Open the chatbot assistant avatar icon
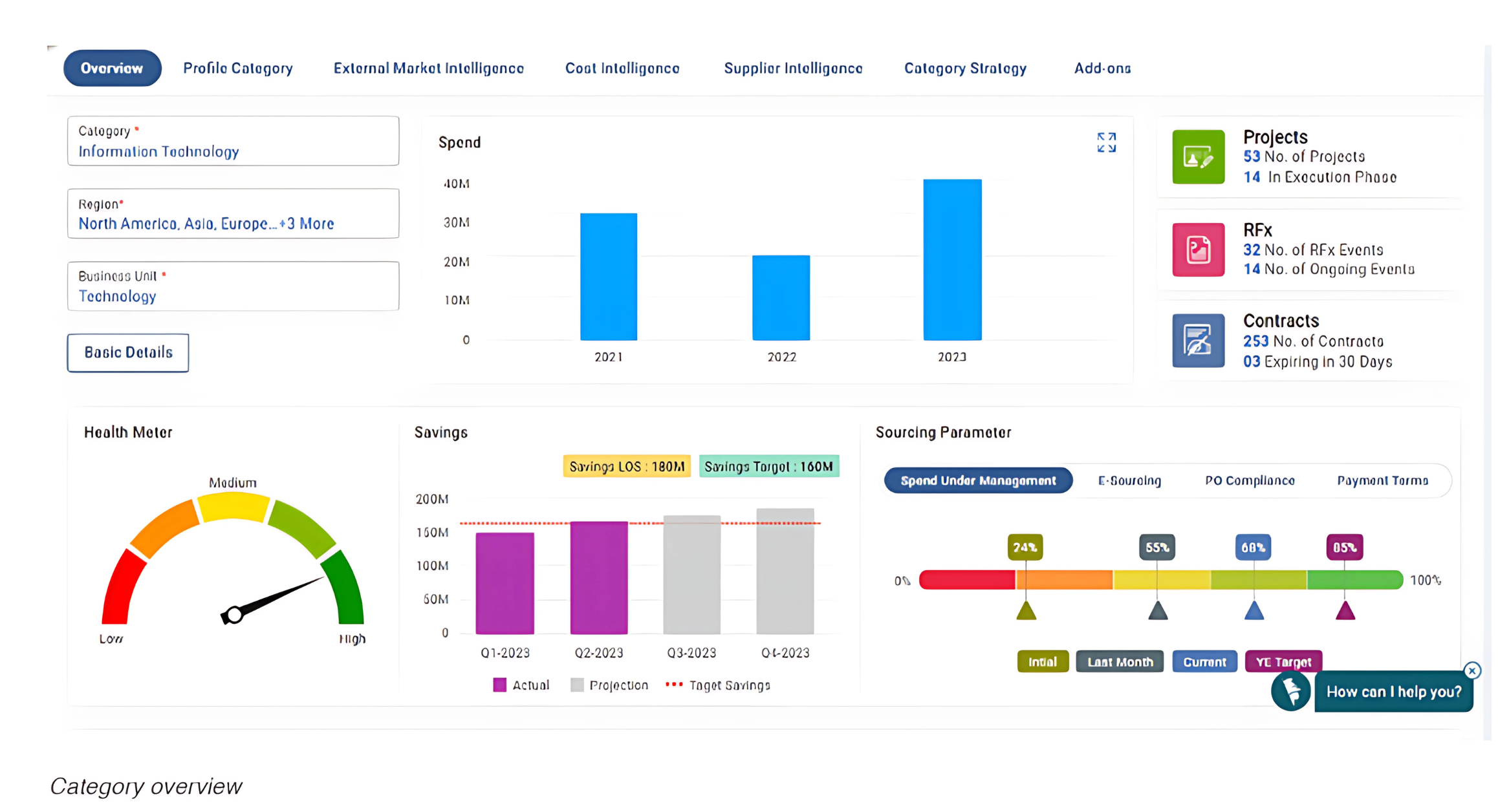 1290,691
